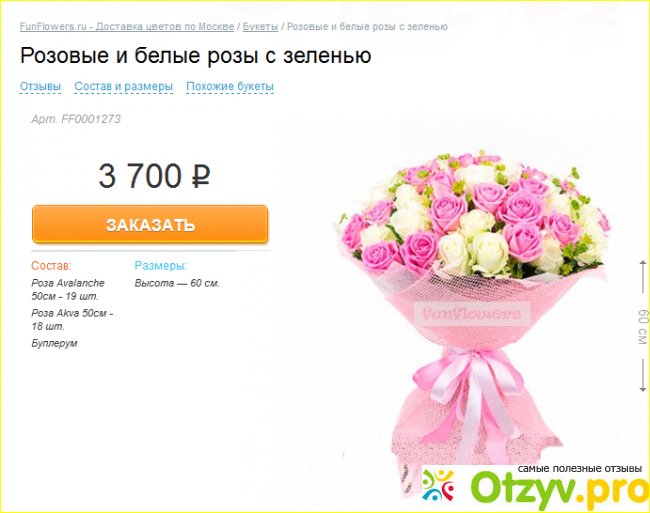Click the Состав heading
The image size is (650, 513).
point(51,266)
